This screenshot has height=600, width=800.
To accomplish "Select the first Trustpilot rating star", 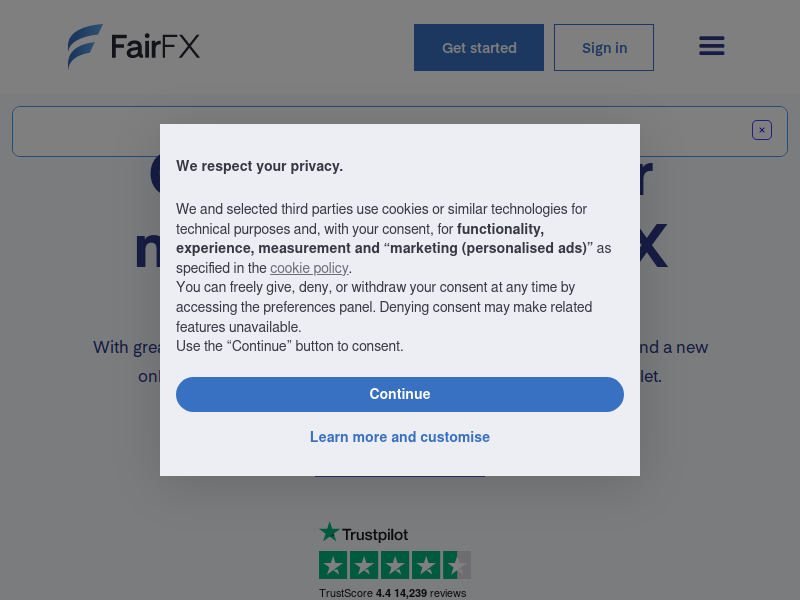I will pyautogui.click(x=333, y=565).
